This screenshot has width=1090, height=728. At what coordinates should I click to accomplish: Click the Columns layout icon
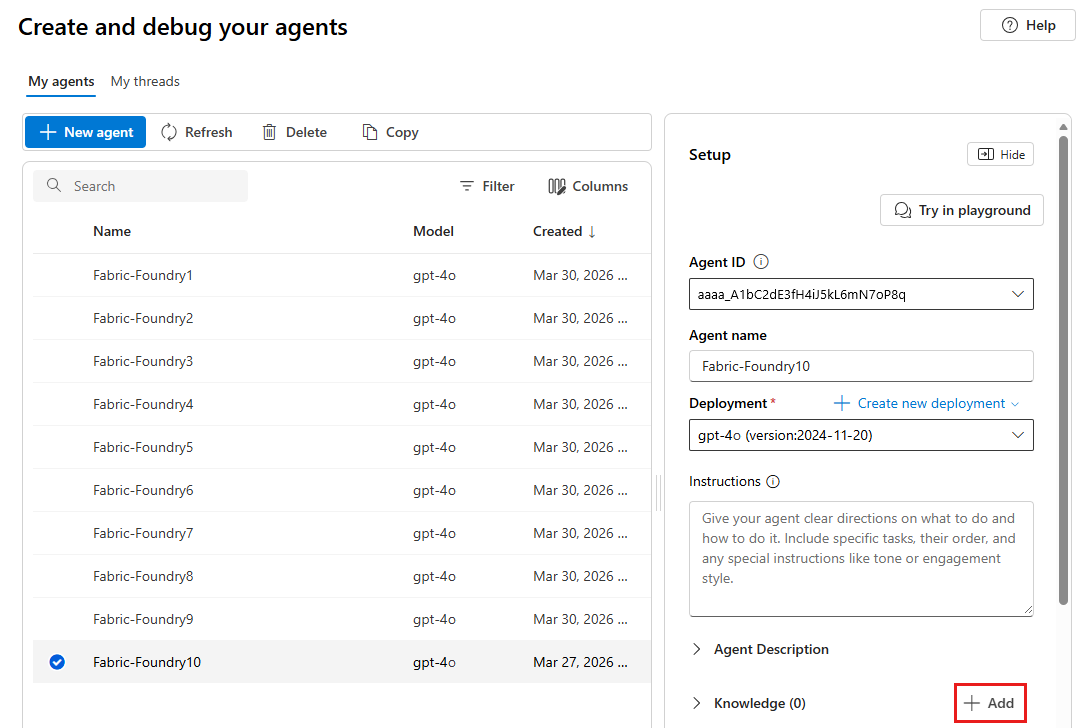click(x=556, y=186)
